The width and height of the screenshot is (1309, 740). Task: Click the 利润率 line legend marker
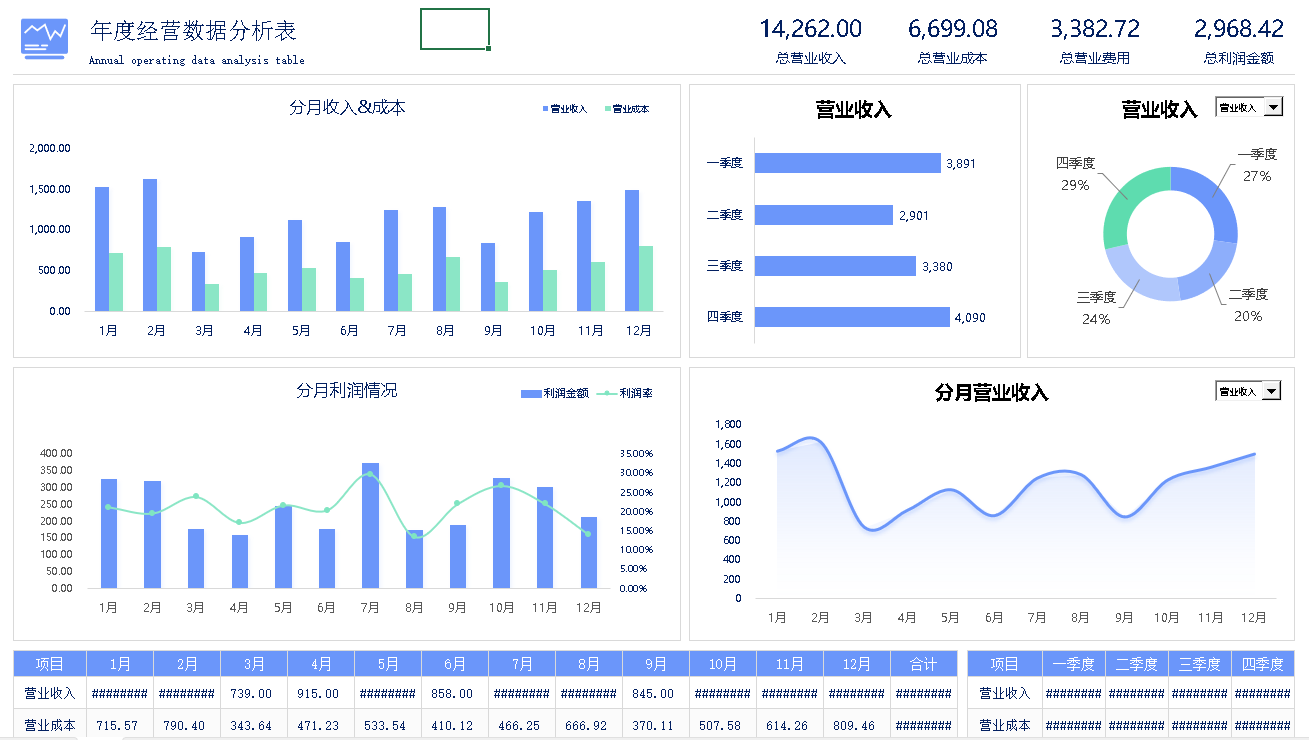pyautogui.click(x=625, y=394)
